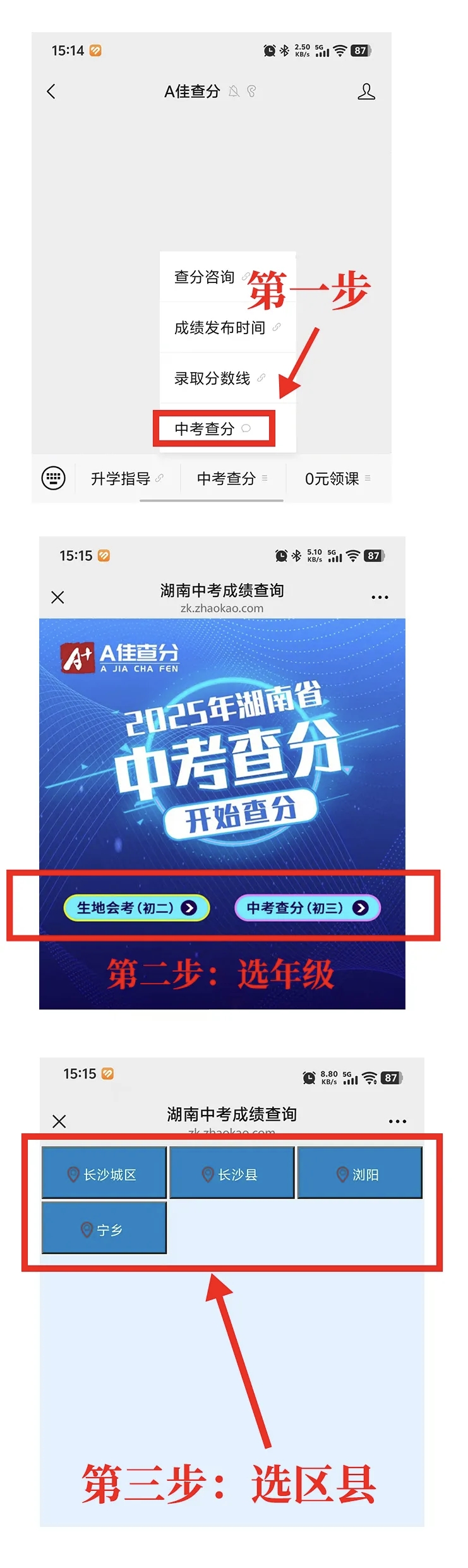Select 中考查分(初三) option

pos(307,908)
